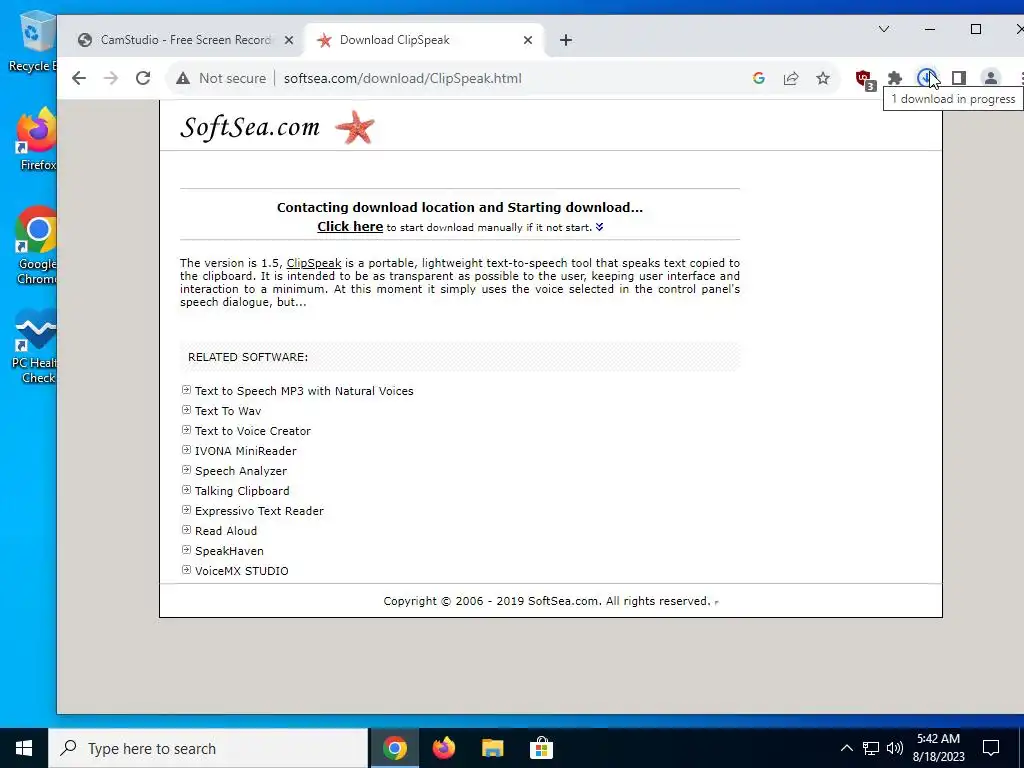
Task: Go back using the browser back arrow
Action: pyautogui.click(x=79, y=78)
